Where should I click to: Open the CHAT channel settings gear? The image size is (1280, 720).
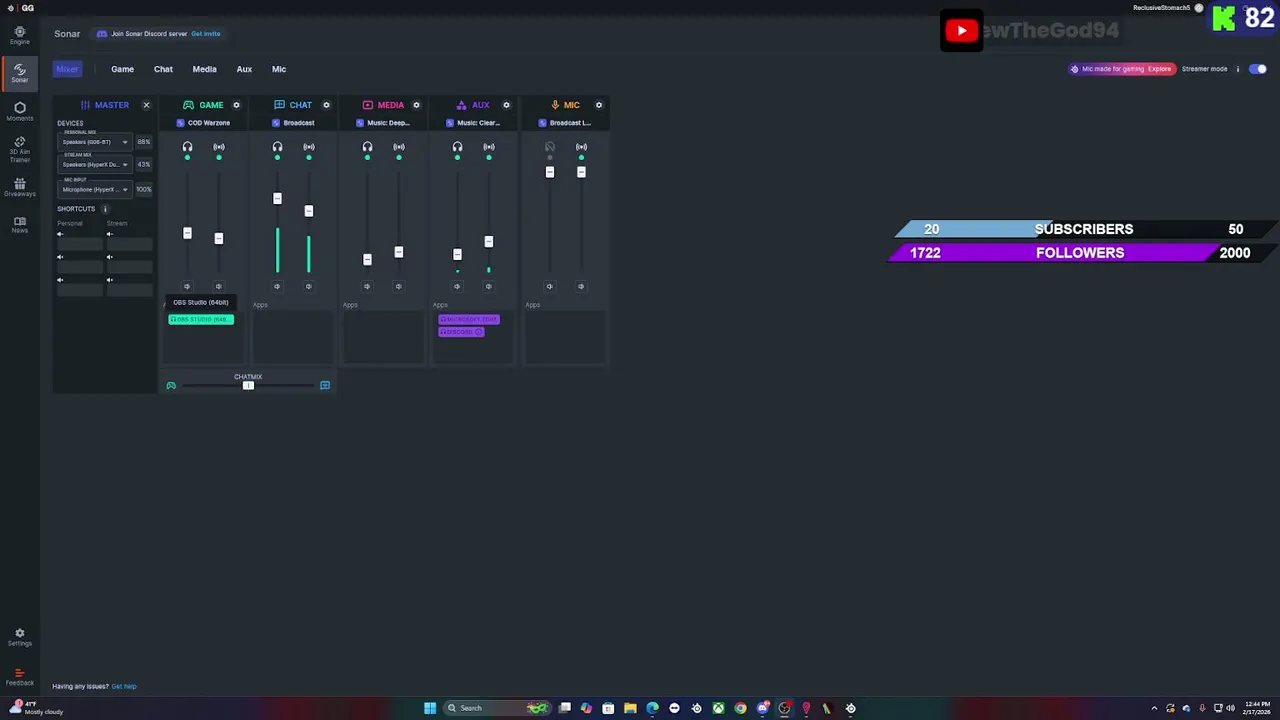click(326, 105)
